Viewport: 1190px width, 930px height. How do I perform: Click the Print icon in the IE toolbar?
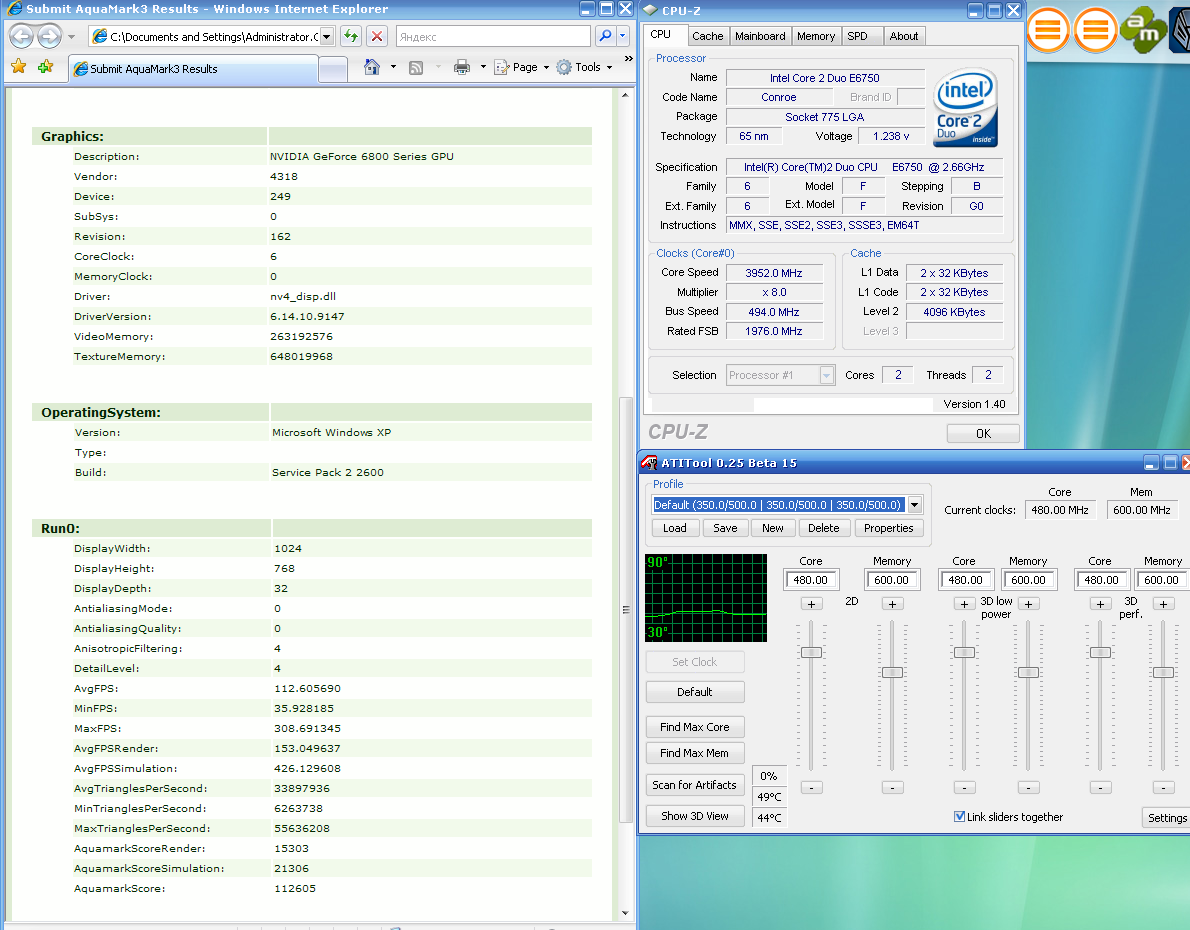461,68
